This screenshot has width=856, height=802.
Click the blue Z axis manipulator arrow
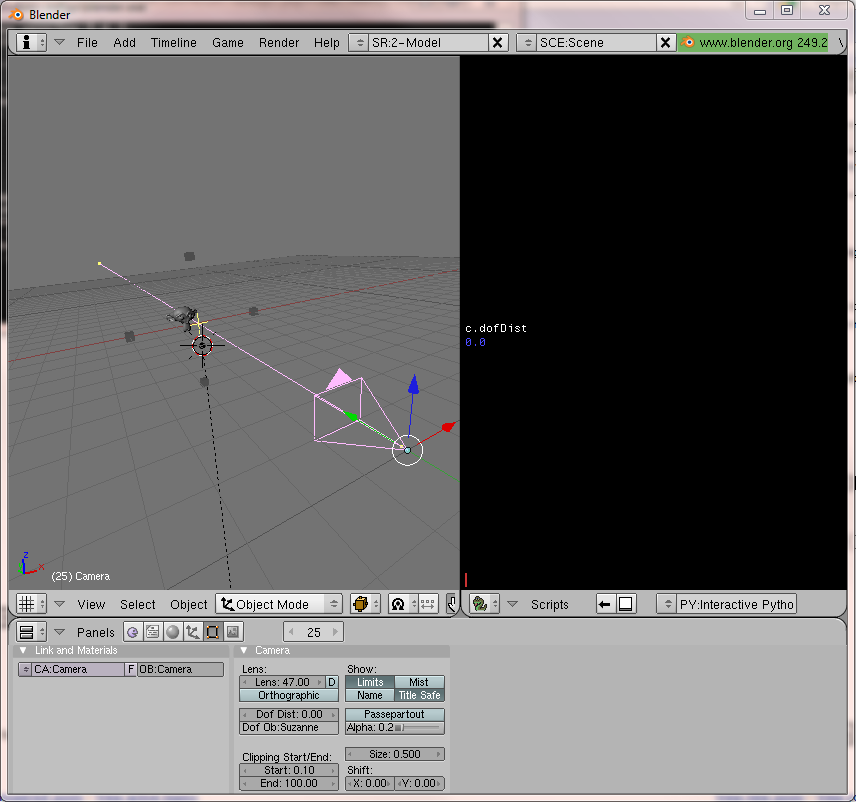click(414, 384)
